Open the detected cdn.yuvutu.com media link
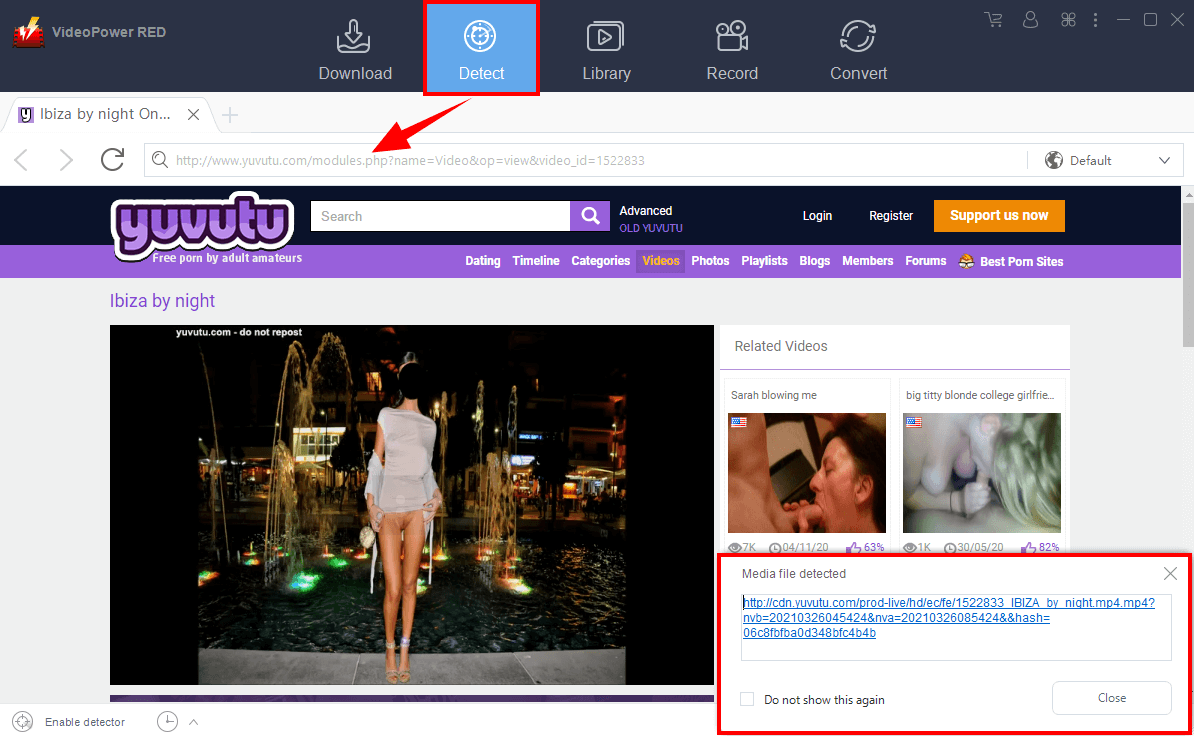1194x736 pixels. (949, 618)
